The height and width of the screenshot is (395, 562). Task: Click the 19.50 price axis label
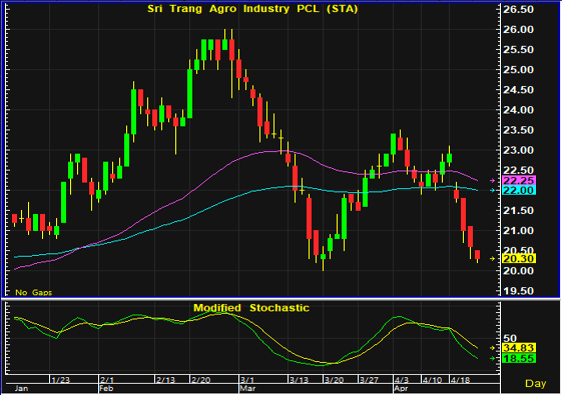point(518,291)
